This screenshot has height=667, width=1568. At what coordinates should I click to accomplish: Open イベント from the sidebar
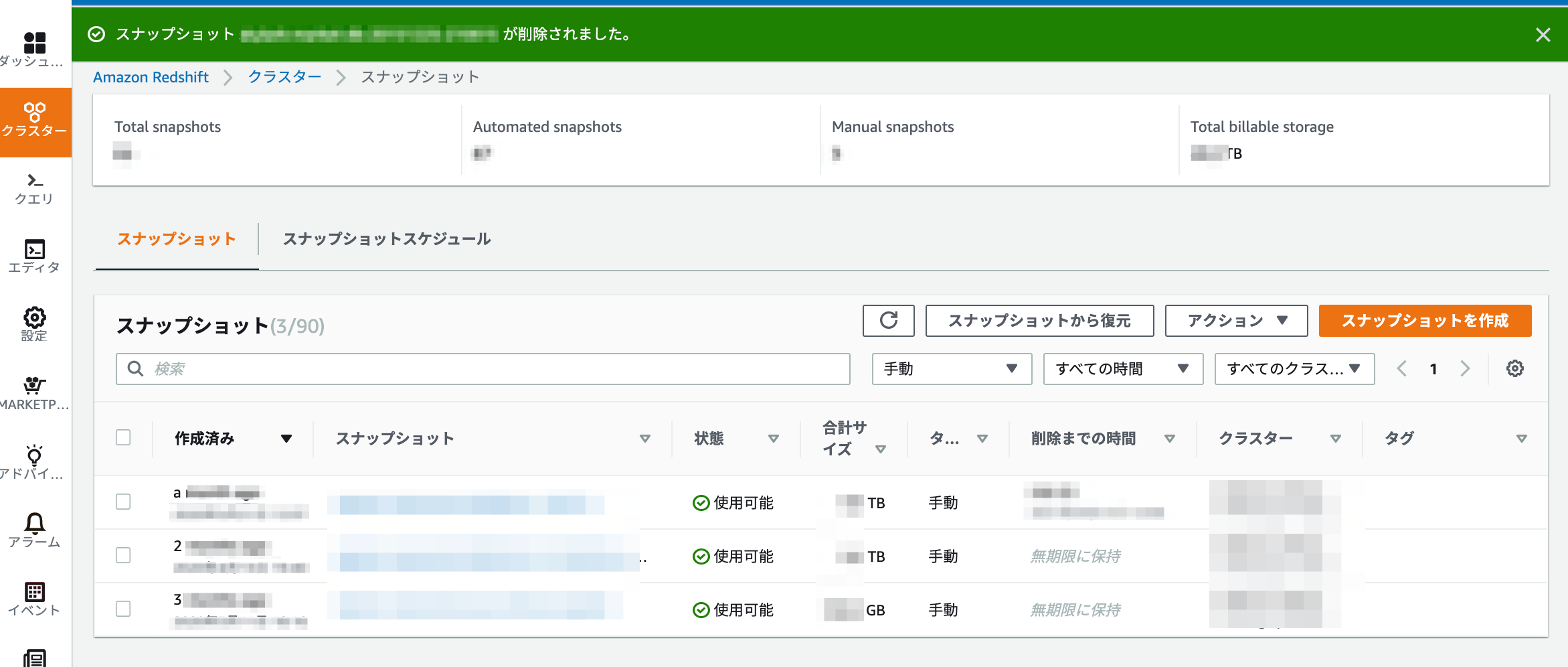pyautogui.click(x=35, y=599)
